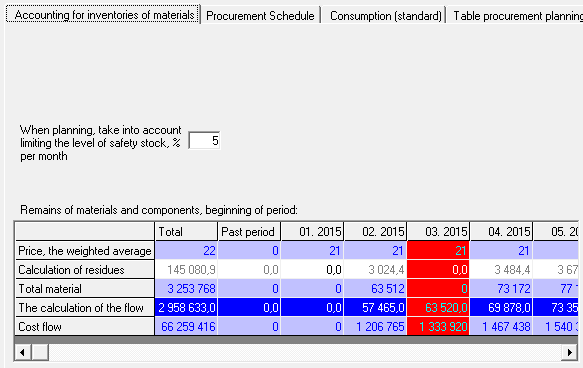The height and width of the screenshot is (368, 583).
Task: Click the right scroll arrow of table
Action: tap(570, 352)
